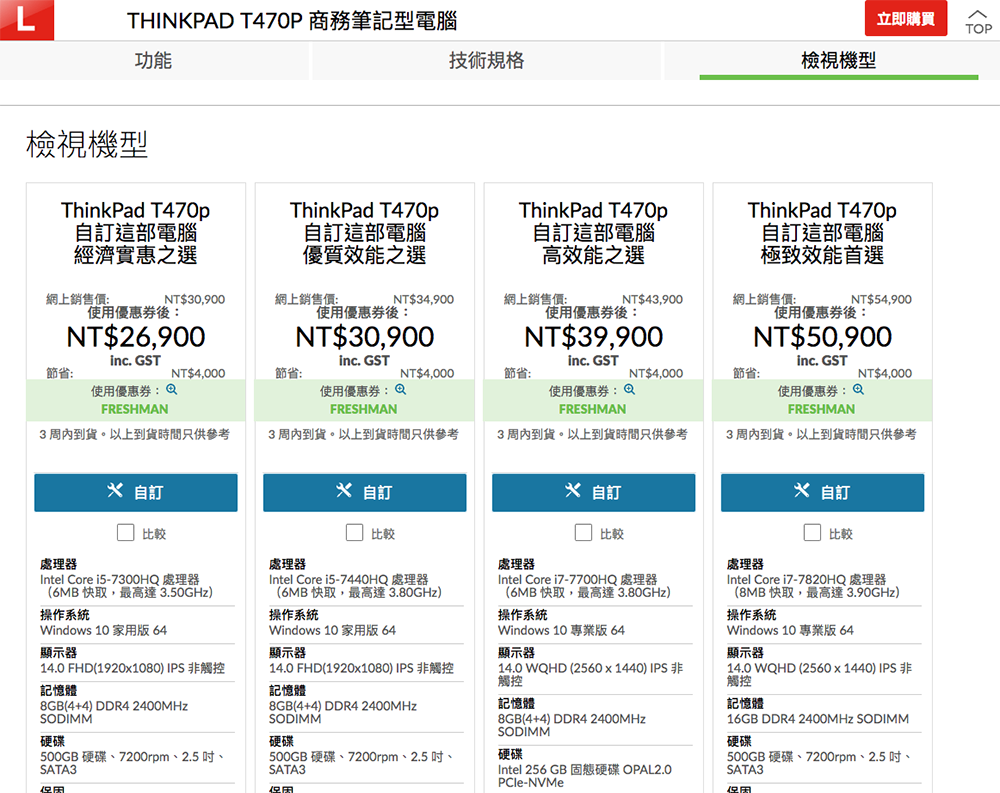Screen dimensions: 1000x793
Task: Switch to the 功能 tab
Action: (154, 61)
